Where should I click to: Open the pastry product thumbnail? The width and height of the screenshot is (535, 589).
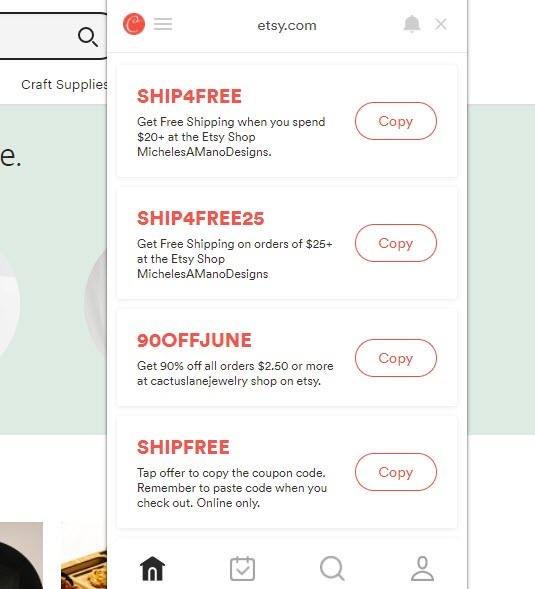coord(84,568)
